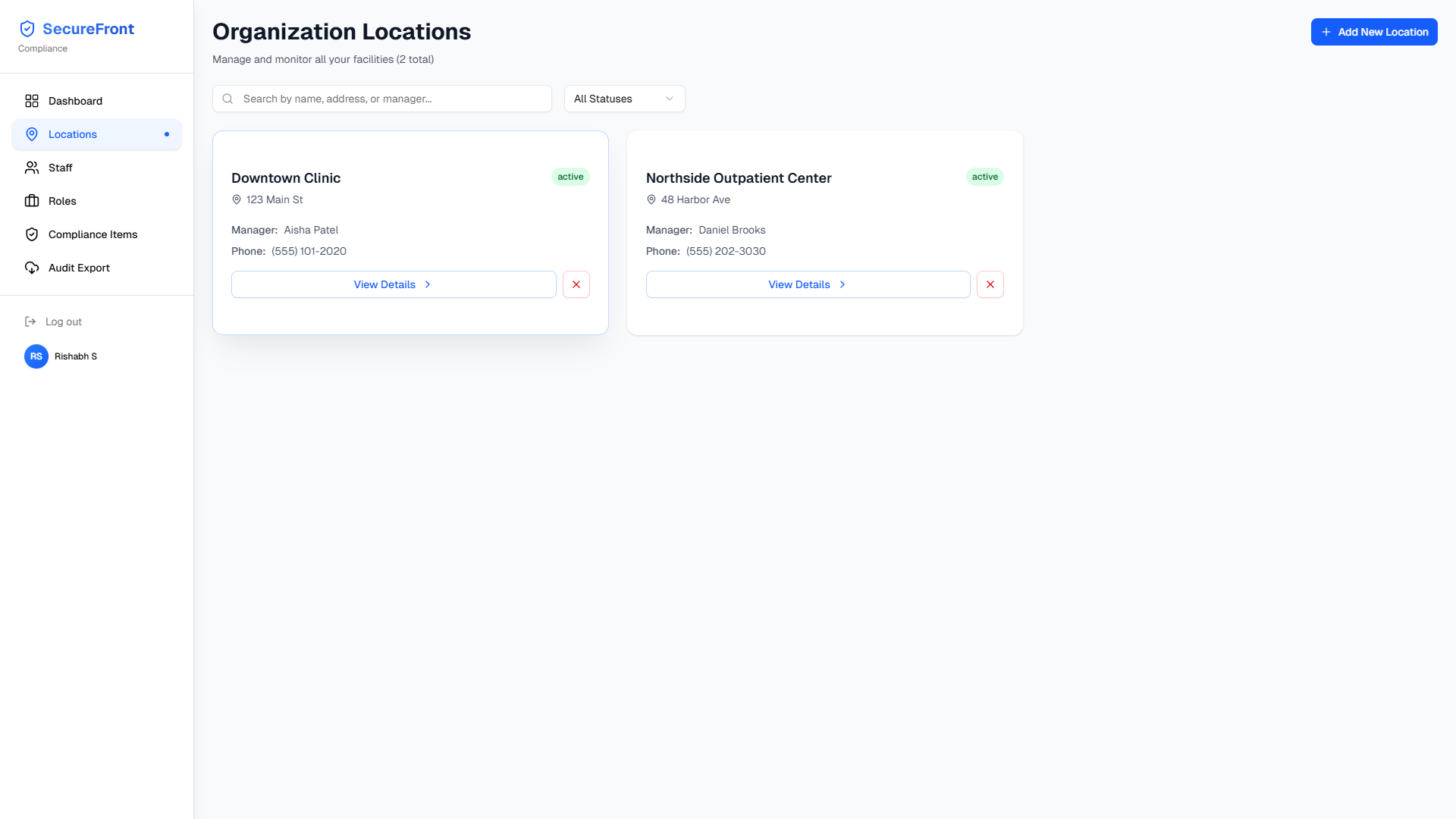View Details for Downtown Clinic
1456x819 pixels.
coord(394,284)
